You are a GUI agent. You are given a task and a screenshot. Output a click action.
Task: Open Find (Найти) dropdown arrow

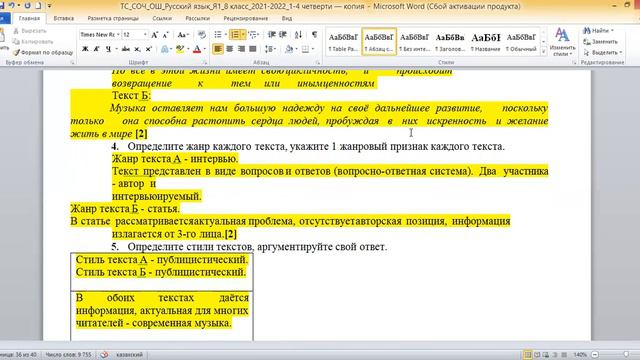(x=612, y=31)
